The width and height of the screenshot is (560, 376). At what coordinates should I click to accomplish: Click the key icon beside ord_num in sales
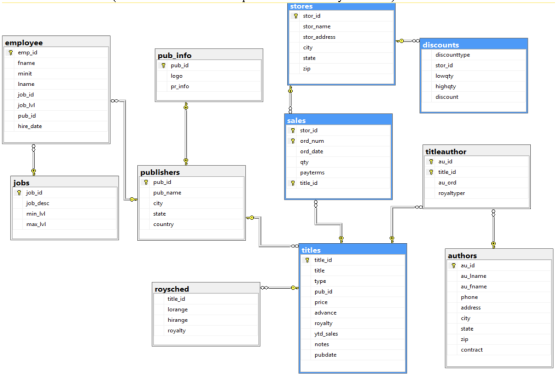click(293, 141)
